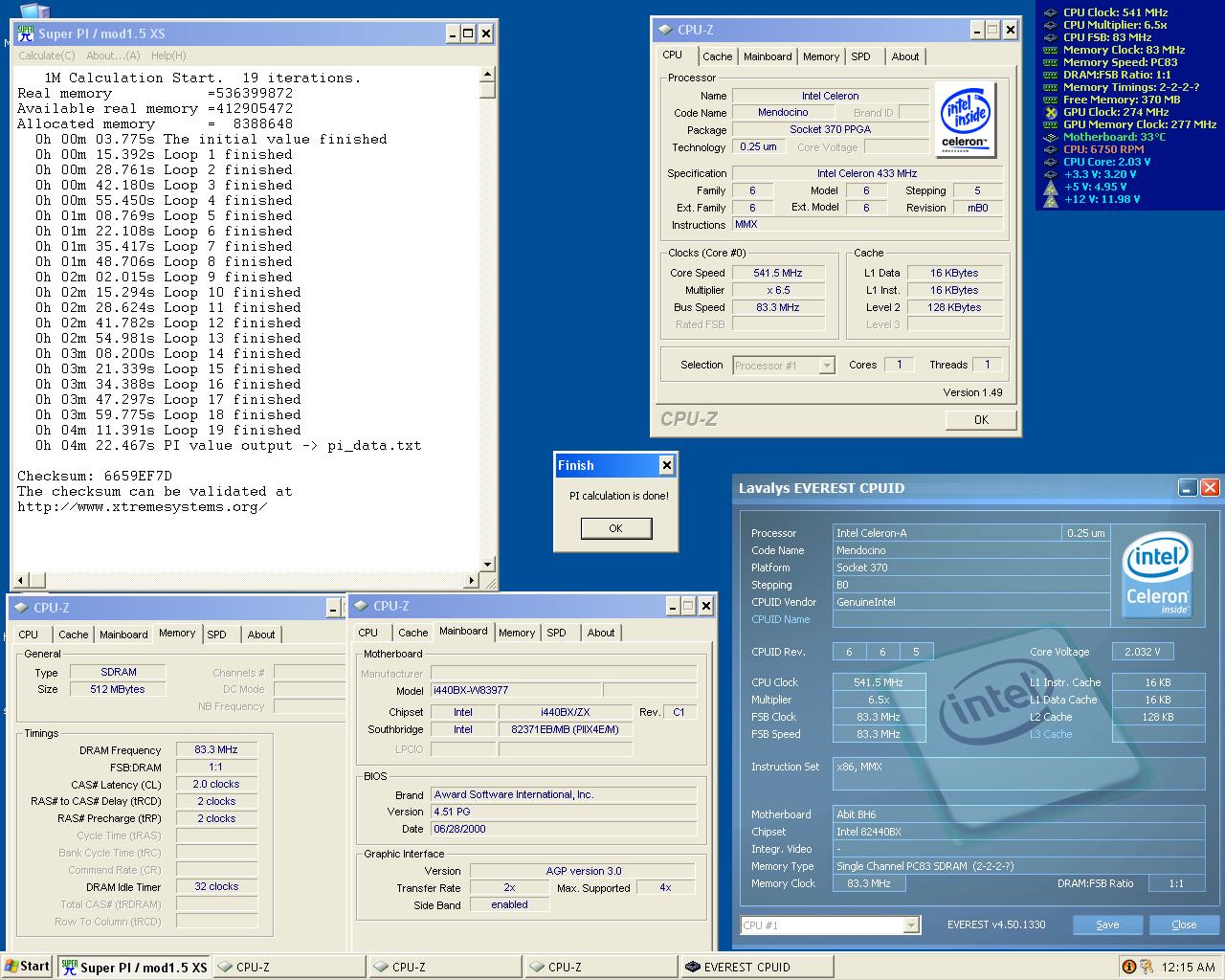Click the Motherboard temperature icon in overlay
Screen dimensions: 1225x980
tap(1050, 137)
